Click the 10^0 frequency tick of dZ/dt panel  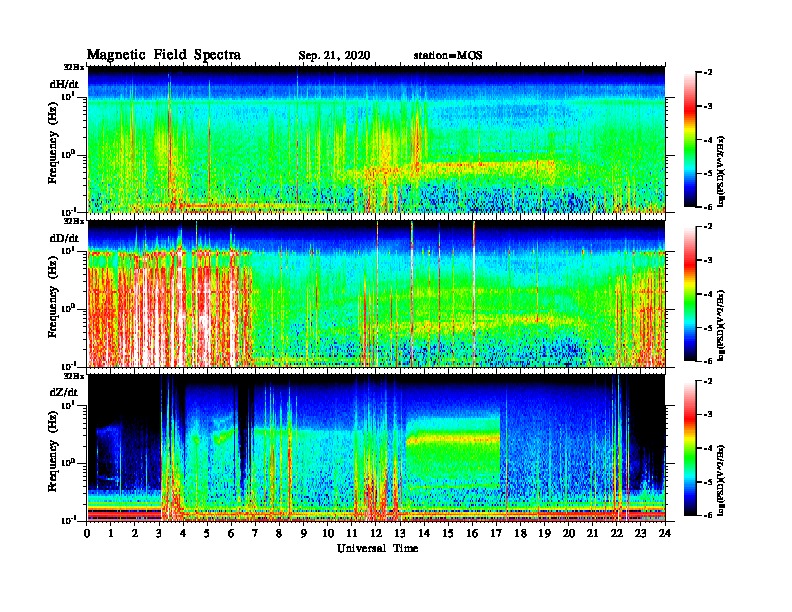pos(68,462)
